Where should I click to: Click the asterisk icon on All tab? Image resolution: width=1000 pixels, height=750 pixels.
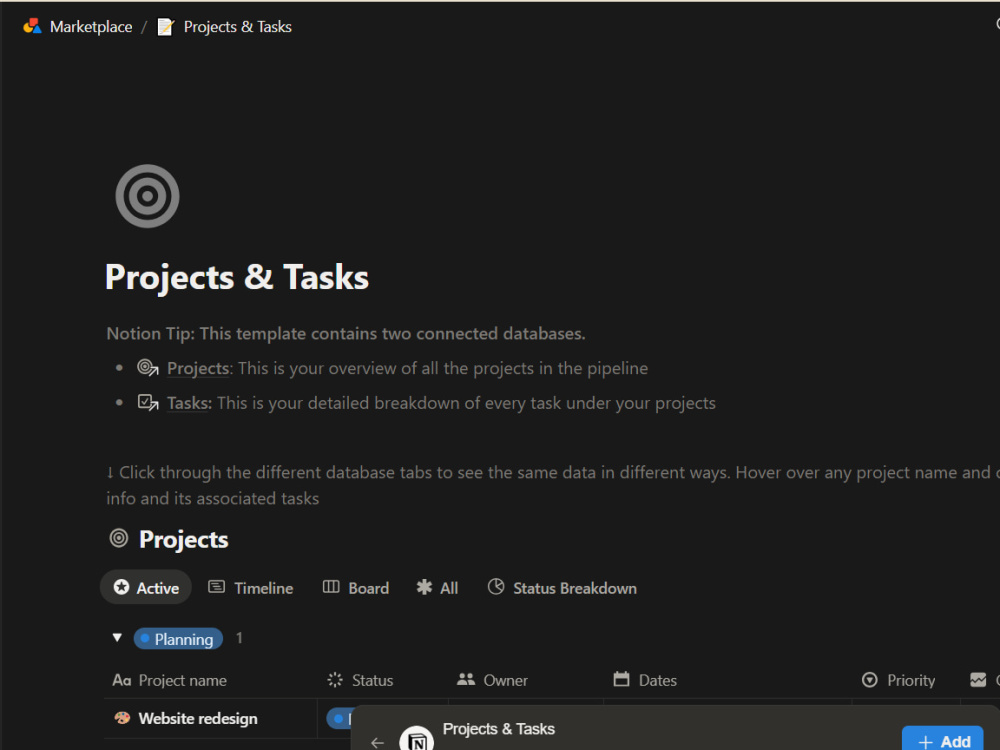coord(424,587)
